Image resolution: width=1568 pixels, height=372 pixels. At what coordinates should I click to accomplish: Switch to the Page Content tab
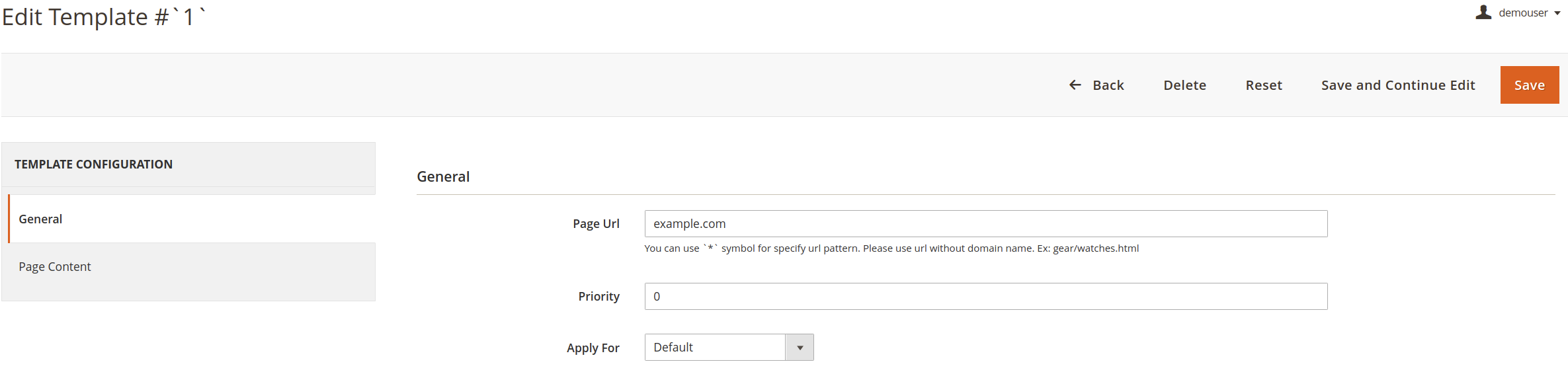click(x=192, y=266)
